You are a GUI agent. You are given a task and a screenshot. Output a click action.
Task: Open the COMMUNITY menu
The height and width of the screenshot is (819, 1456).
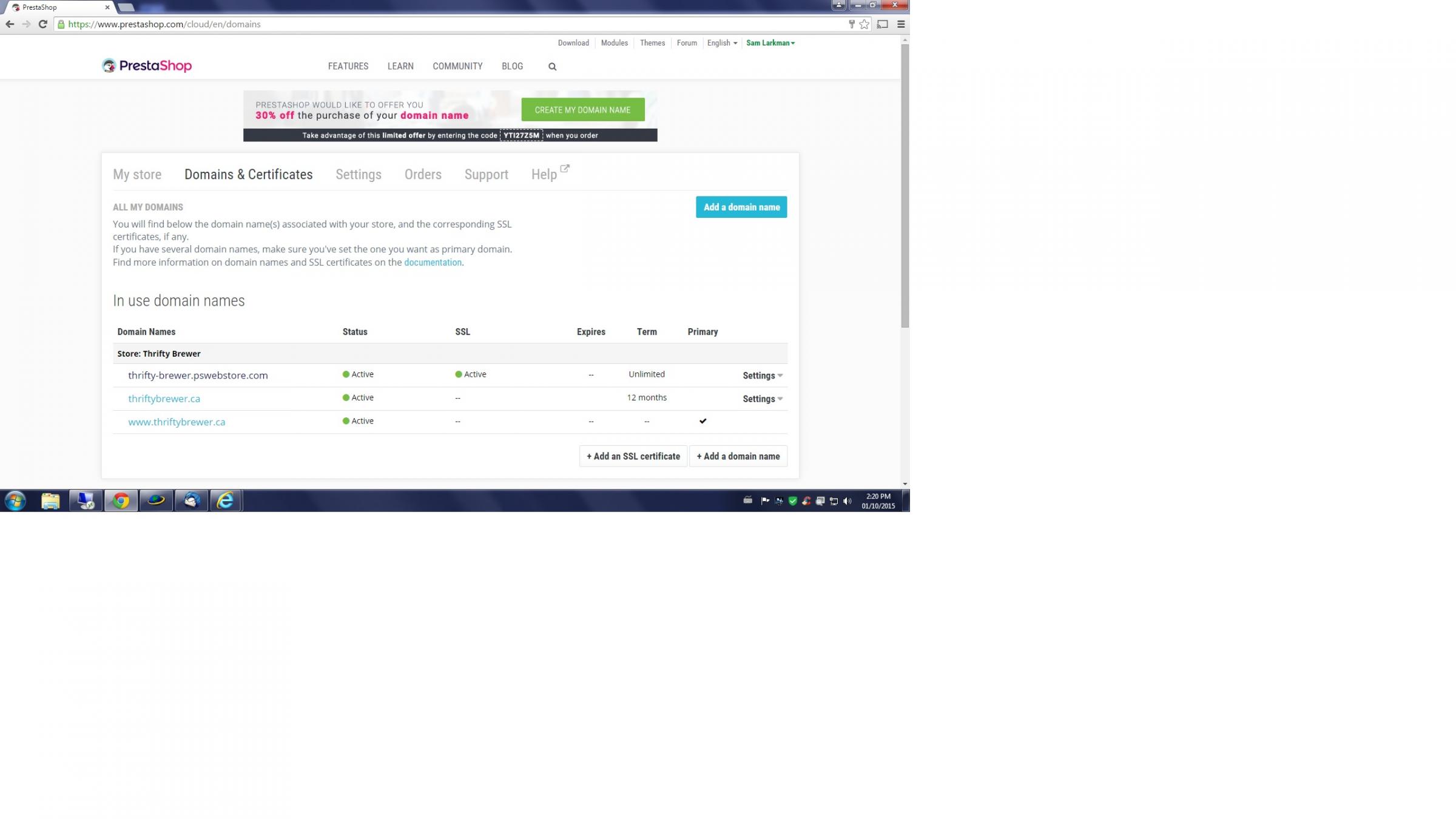(x=457, y=66)
